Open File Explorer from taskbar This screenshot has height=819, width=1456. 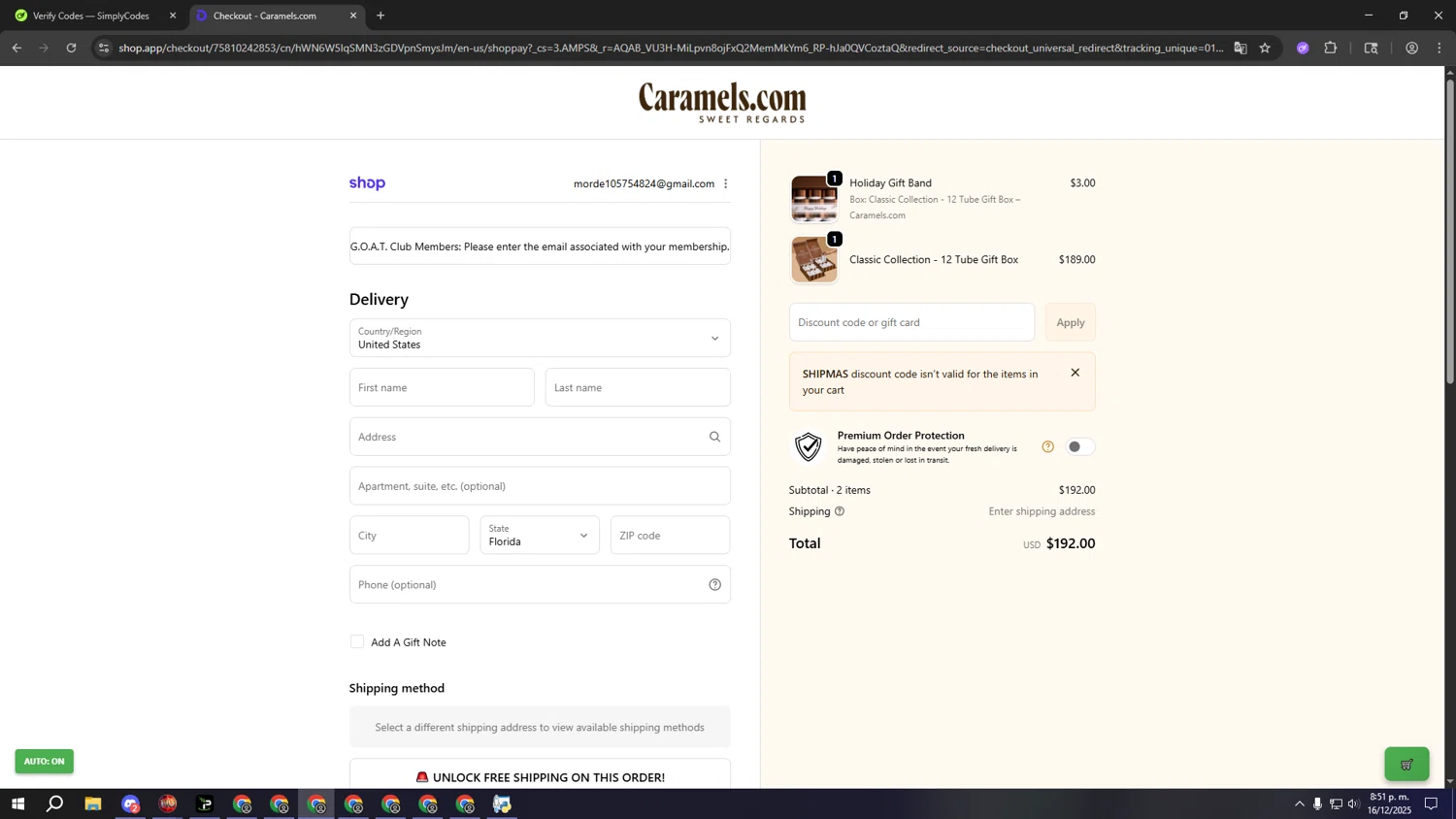coord(93,804)
